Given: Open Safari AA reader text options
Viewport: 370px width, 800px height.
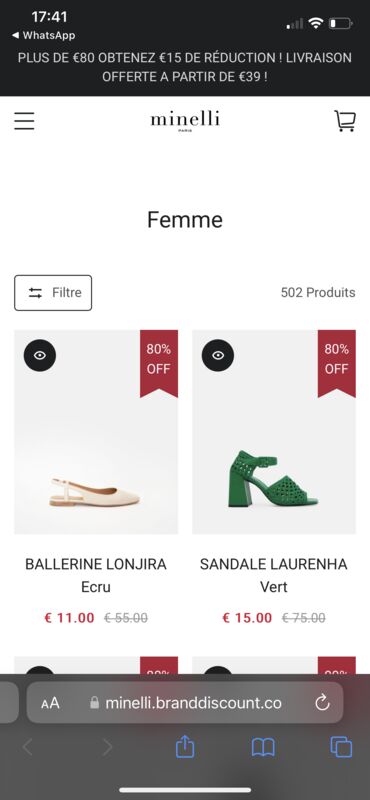Looking at the screenshot, I should pos(51,704).
